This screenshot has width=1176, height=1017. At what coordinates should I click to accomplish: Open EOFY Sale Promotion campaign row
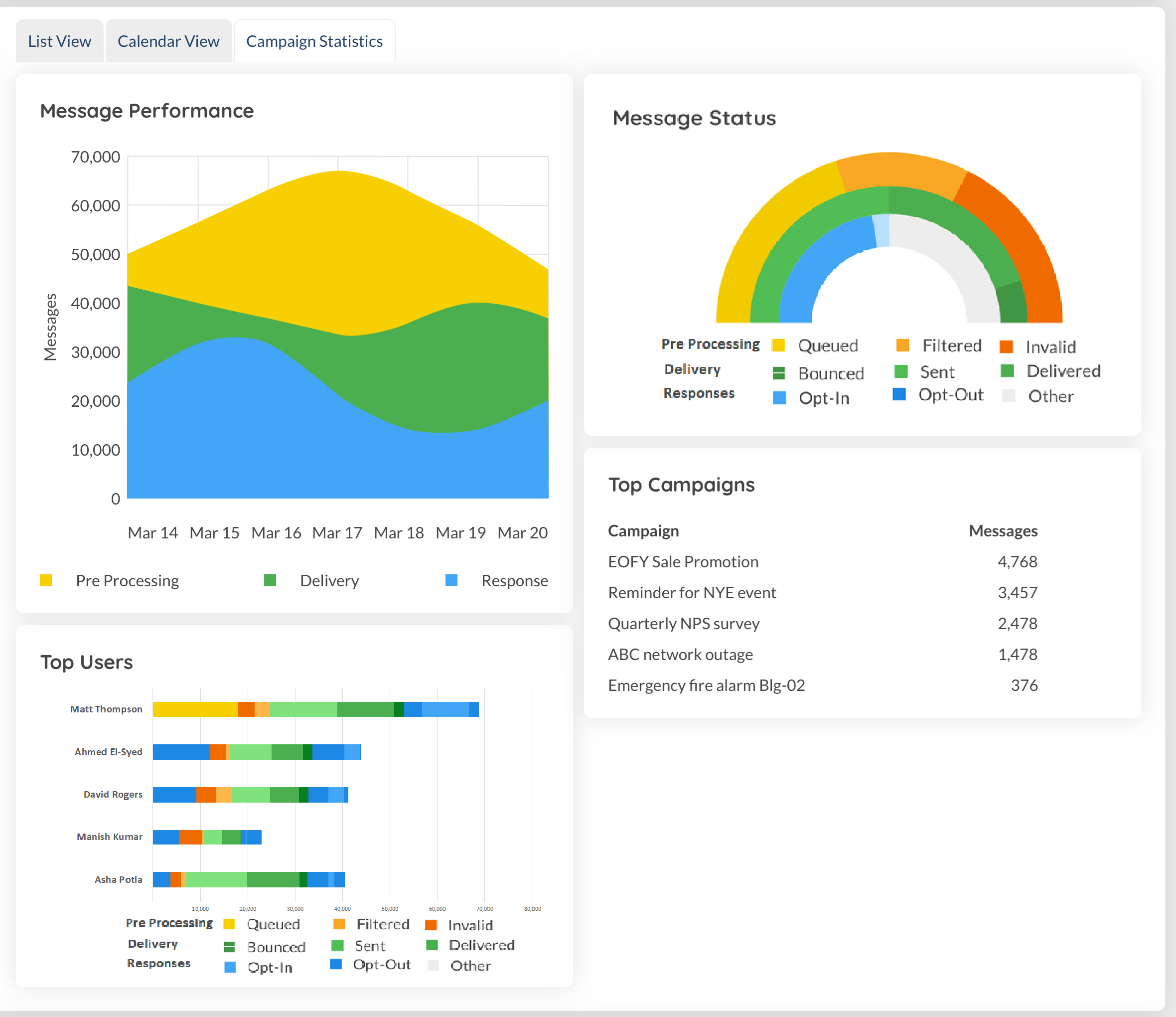click(x=683, y=561)
